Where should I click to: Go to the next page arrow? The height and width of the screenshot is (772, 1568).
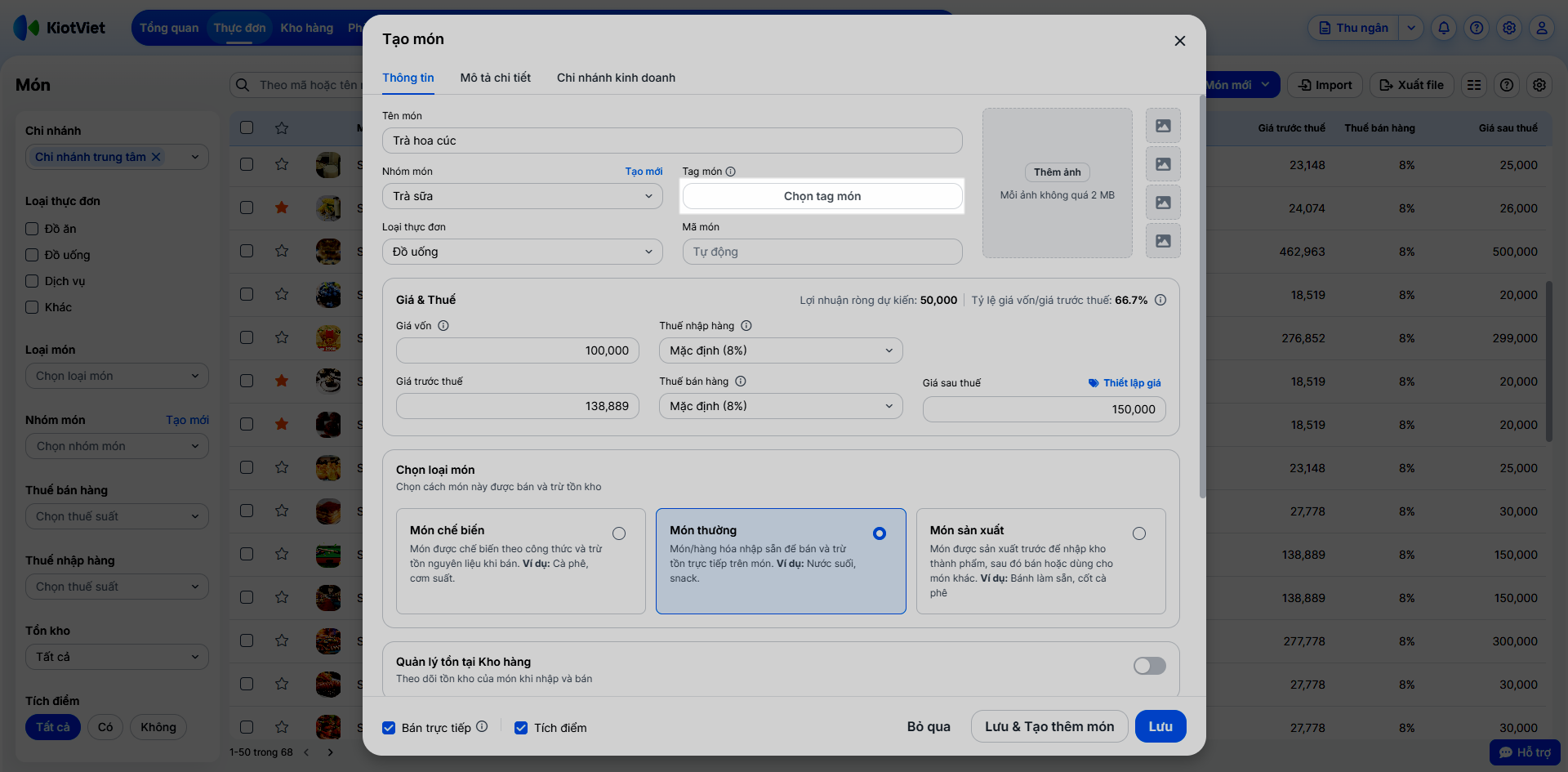[330, 752]
